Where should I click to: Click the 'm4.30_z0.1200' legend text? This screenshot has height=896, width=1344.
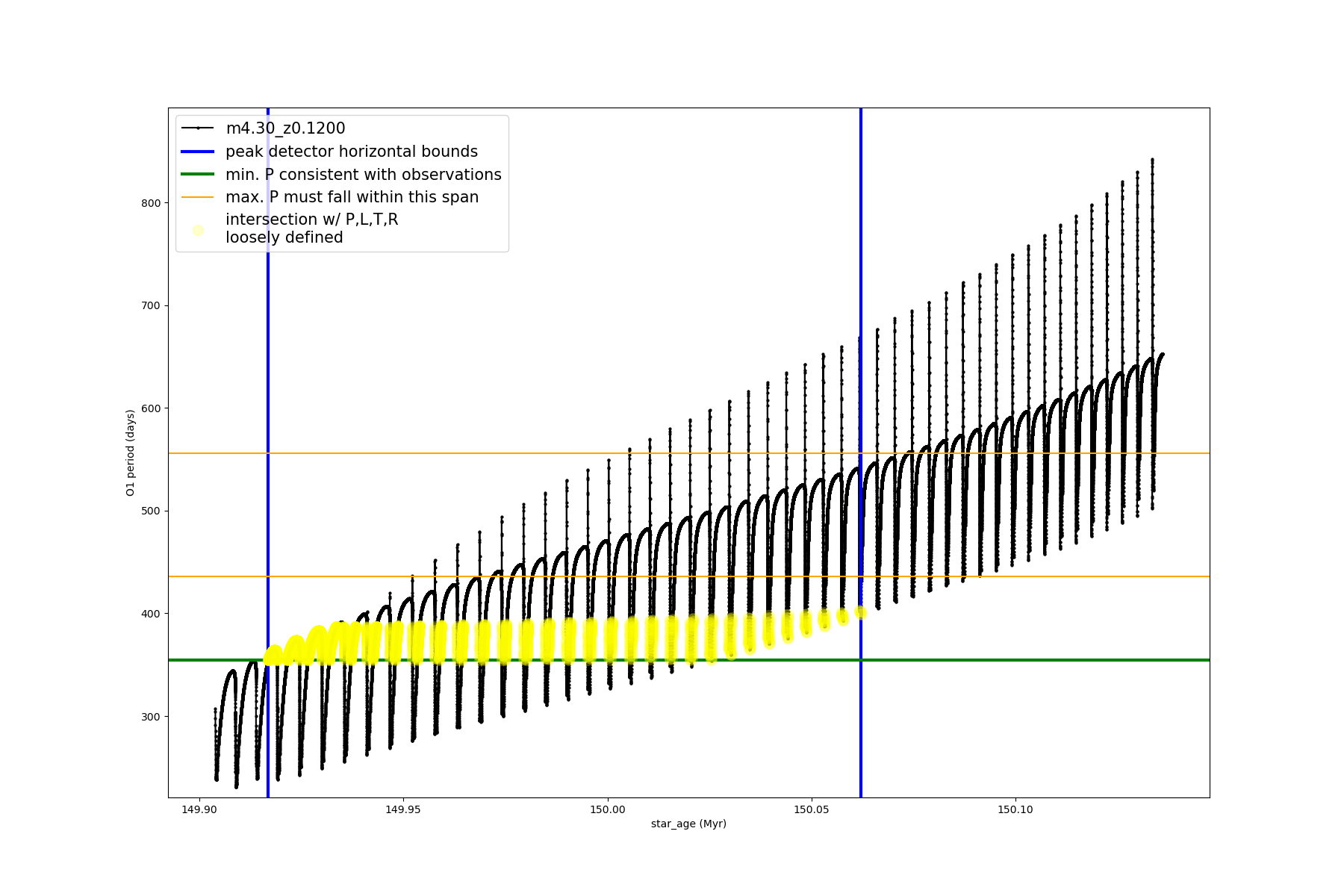(285, 128)
